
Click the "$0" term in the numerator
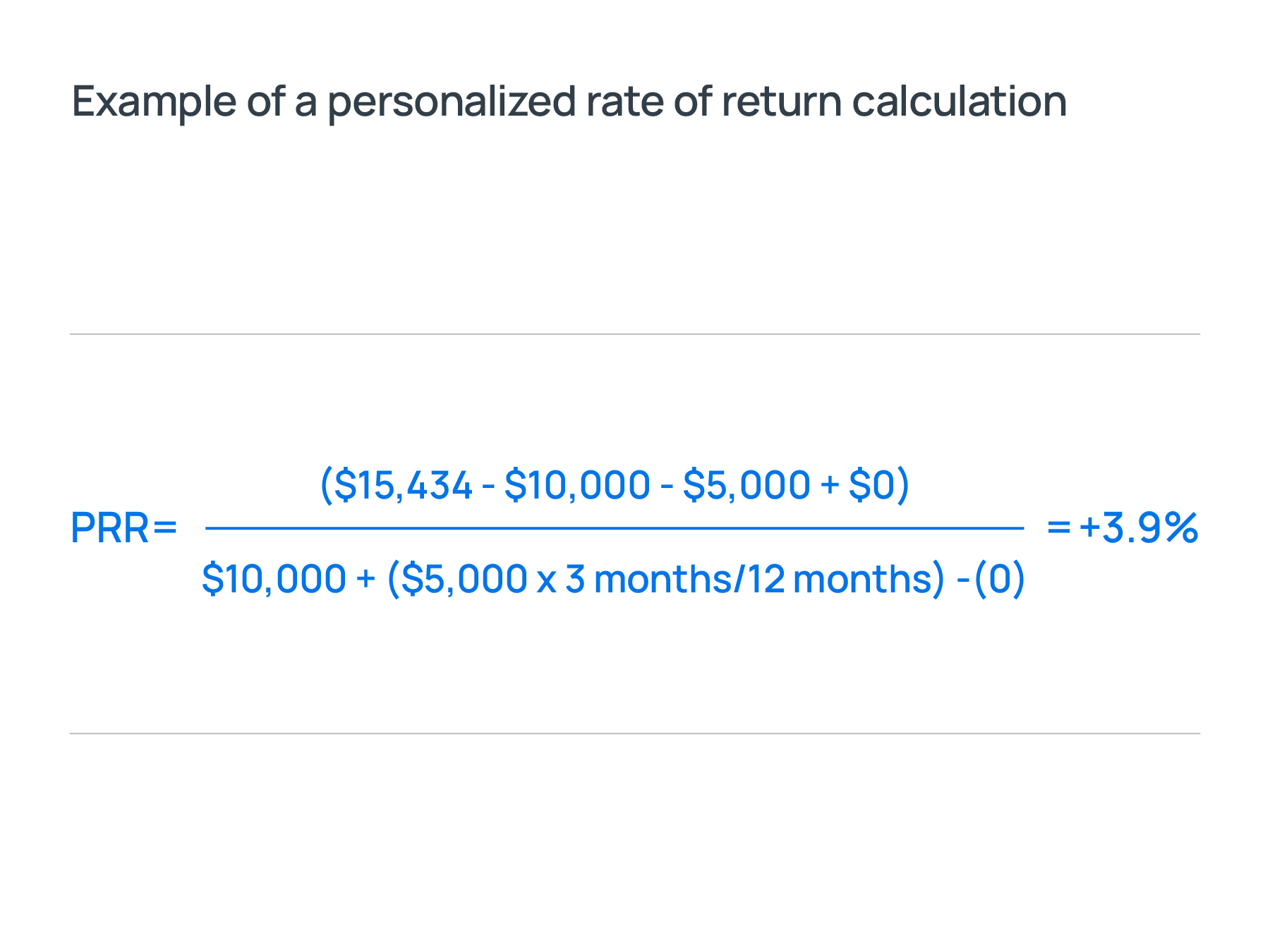point(871,485)
